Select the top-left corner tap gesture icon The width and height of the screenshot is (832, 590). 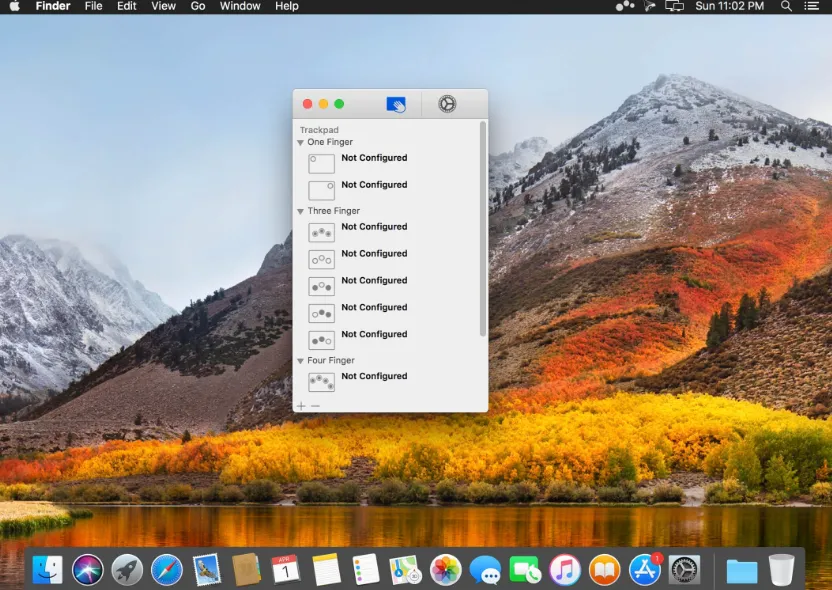coord(322,163)
